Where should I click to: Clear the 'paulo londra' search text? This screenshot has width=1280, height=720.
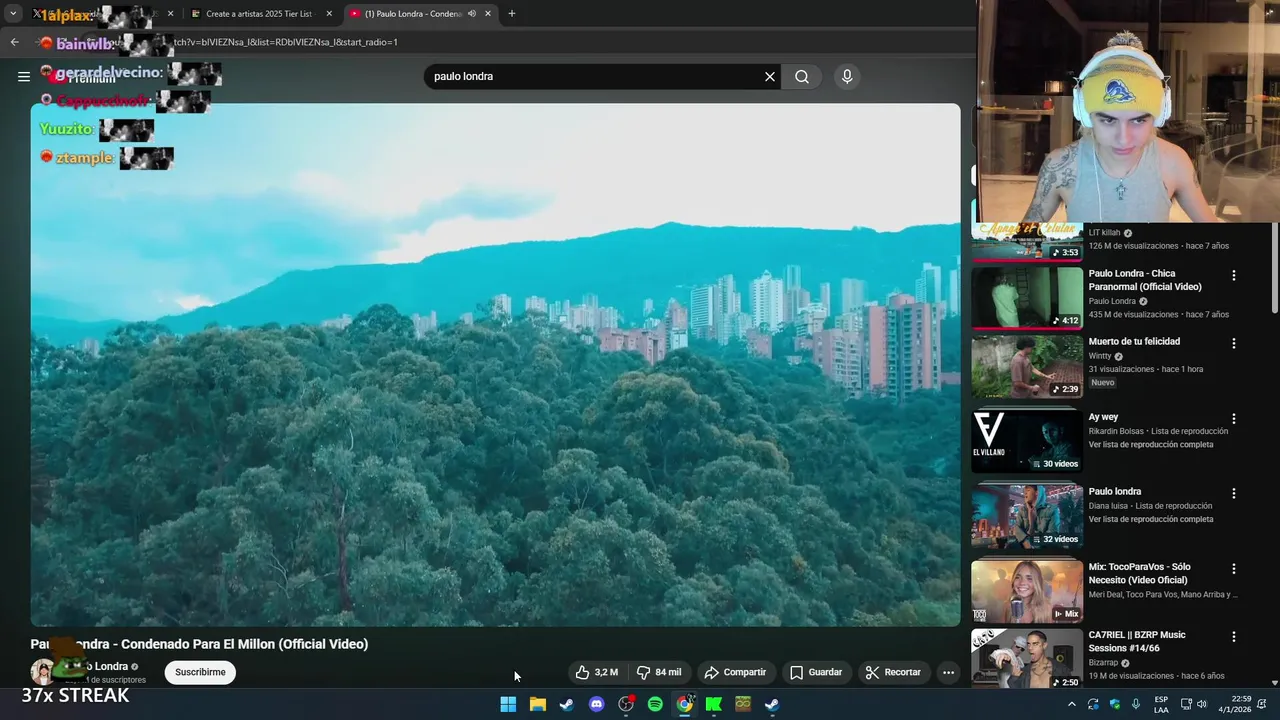[770, 77]
